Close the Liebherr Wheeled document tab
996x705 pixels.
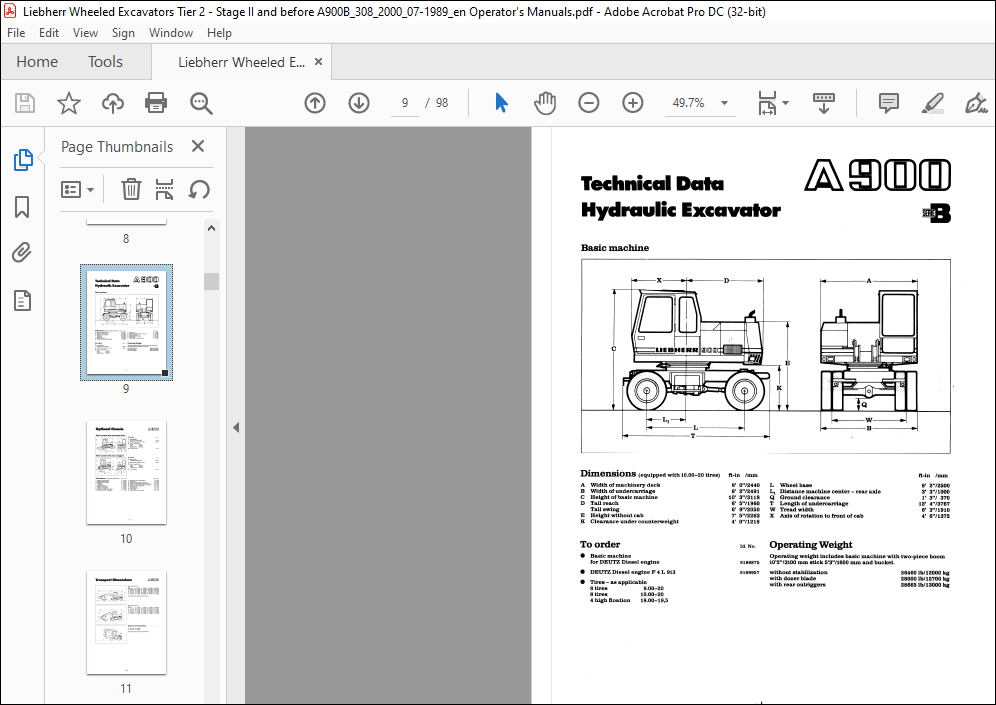(x=319, y=62)
